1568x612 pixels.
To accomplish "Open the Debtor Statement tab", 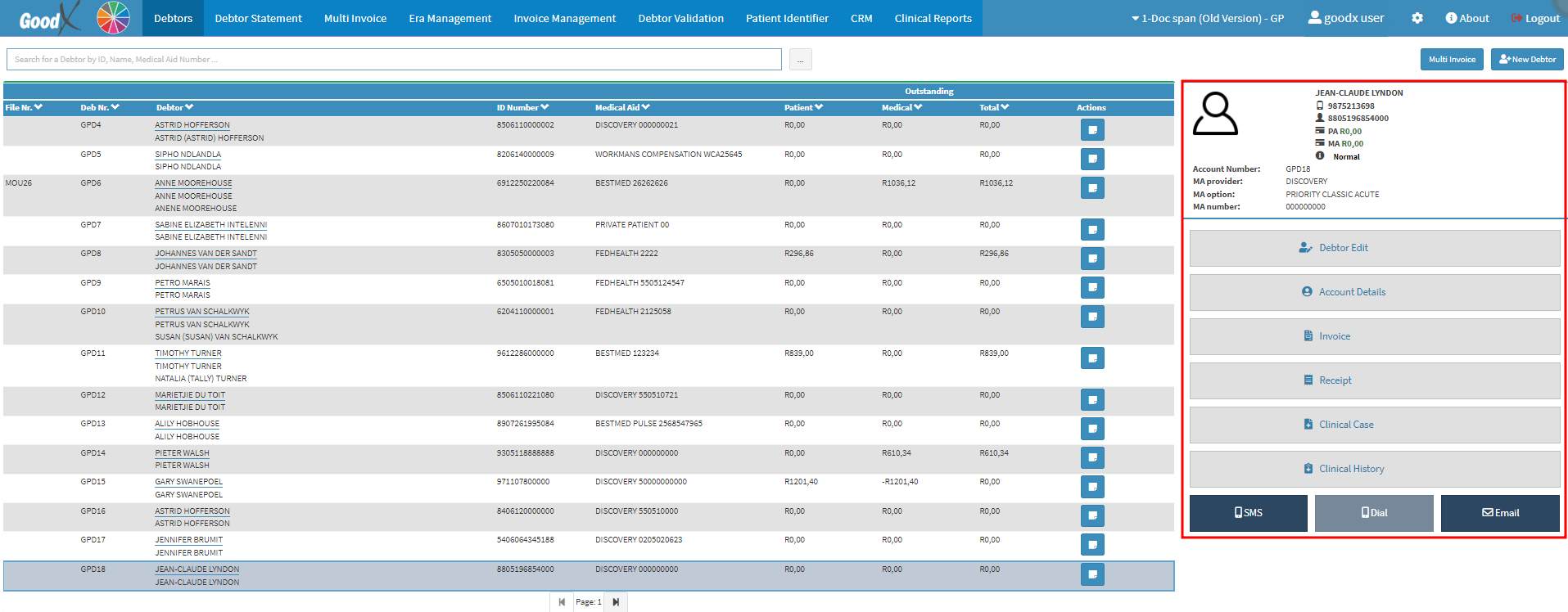I will (258, 18).
